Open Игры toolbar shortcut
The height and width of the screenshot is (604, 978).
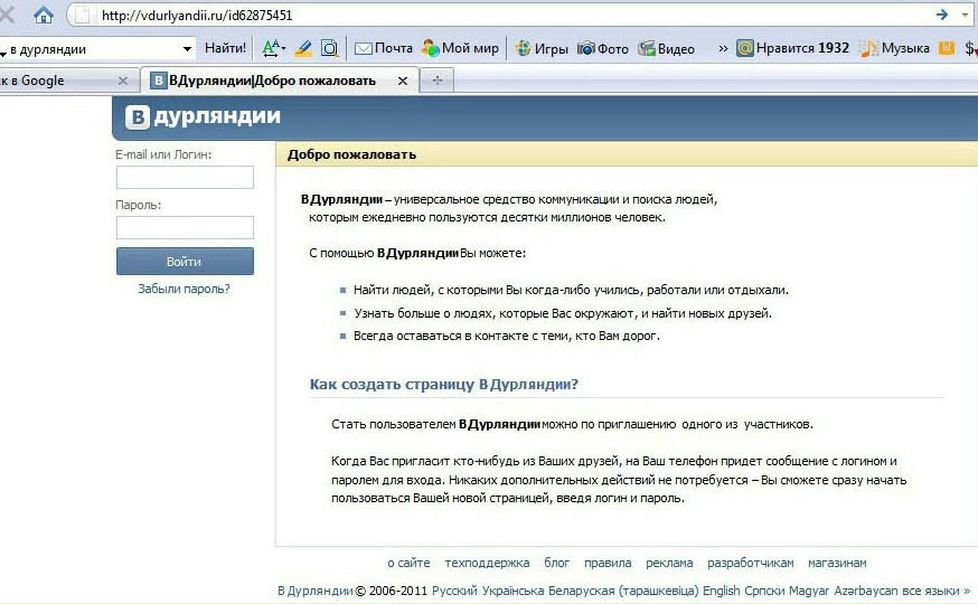click(x=541, y=48)
